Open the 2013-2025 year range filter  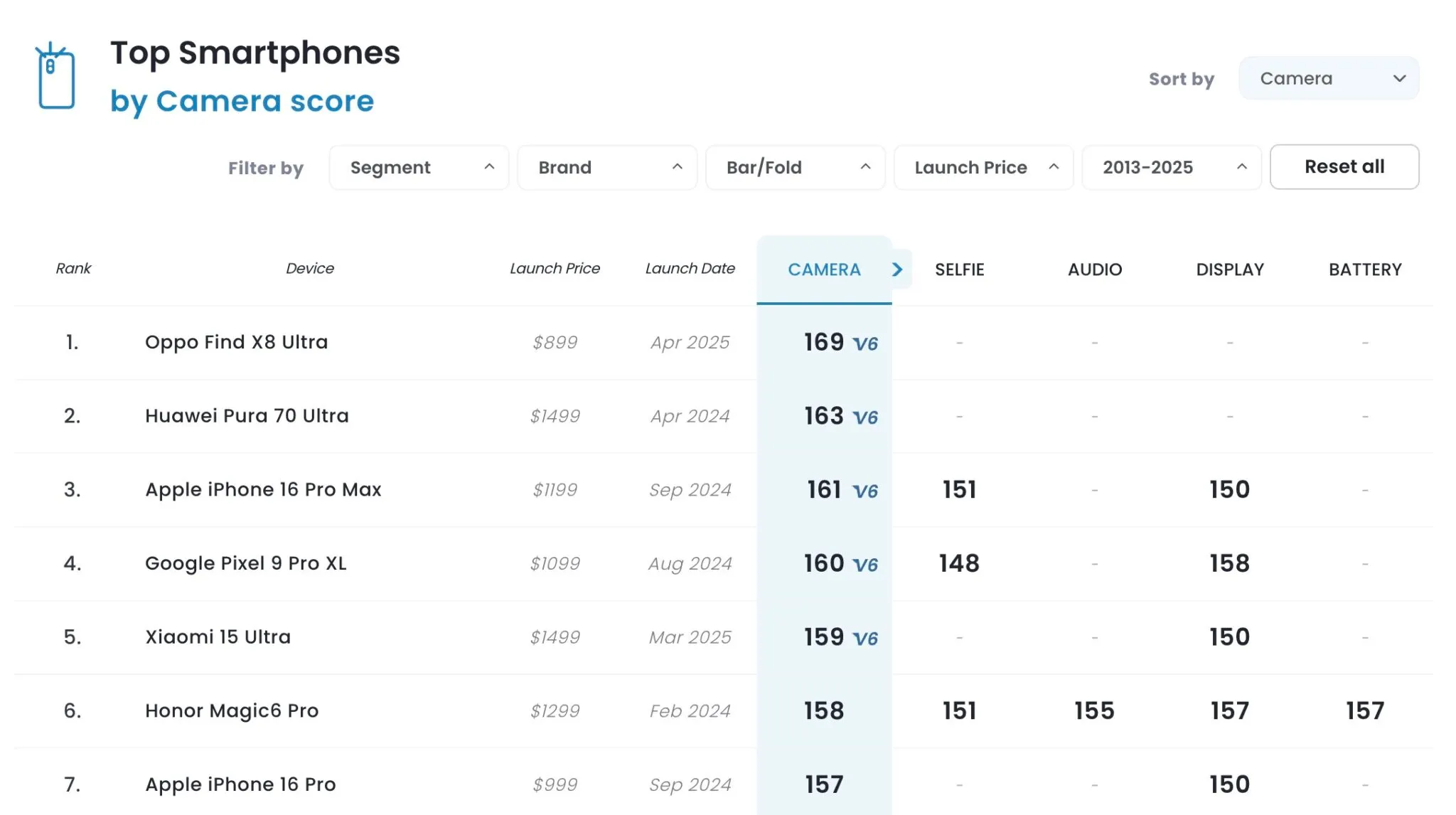pos(1171,168)
